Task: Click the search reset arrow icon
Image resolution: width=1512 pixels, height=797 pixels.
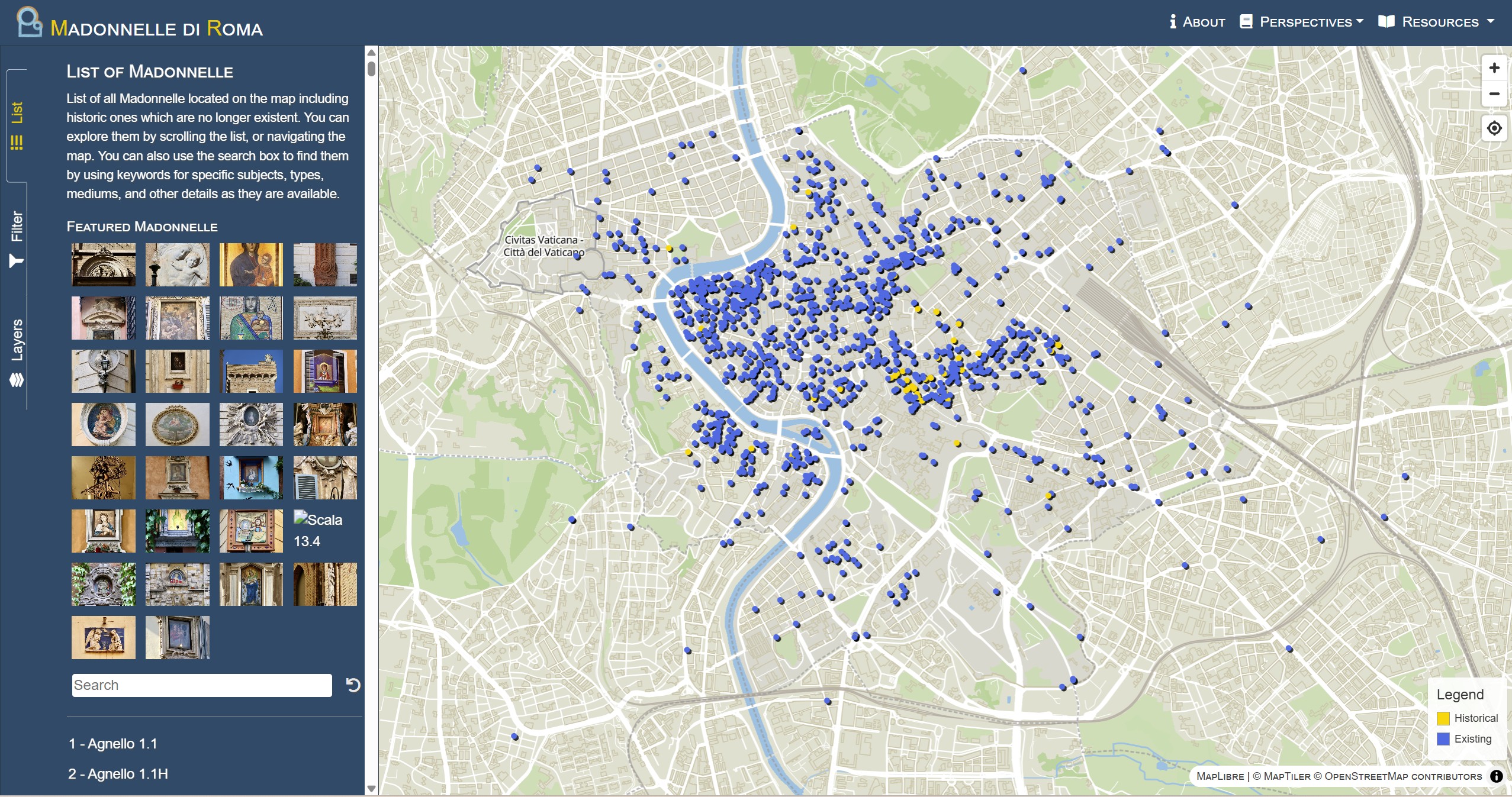Action: [353, 685]
